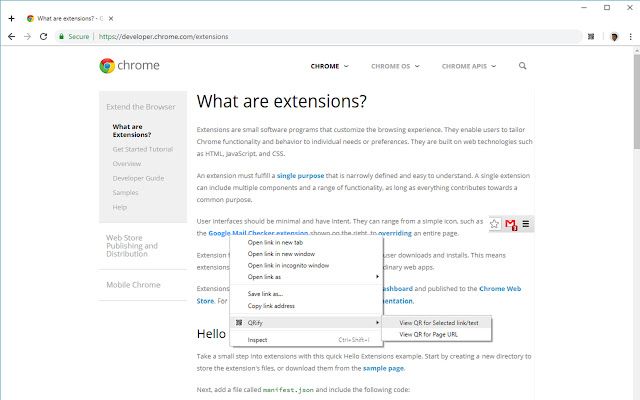Open the user profile avatar
Viewport: 640px width, 400px height.
pos(614,36)
